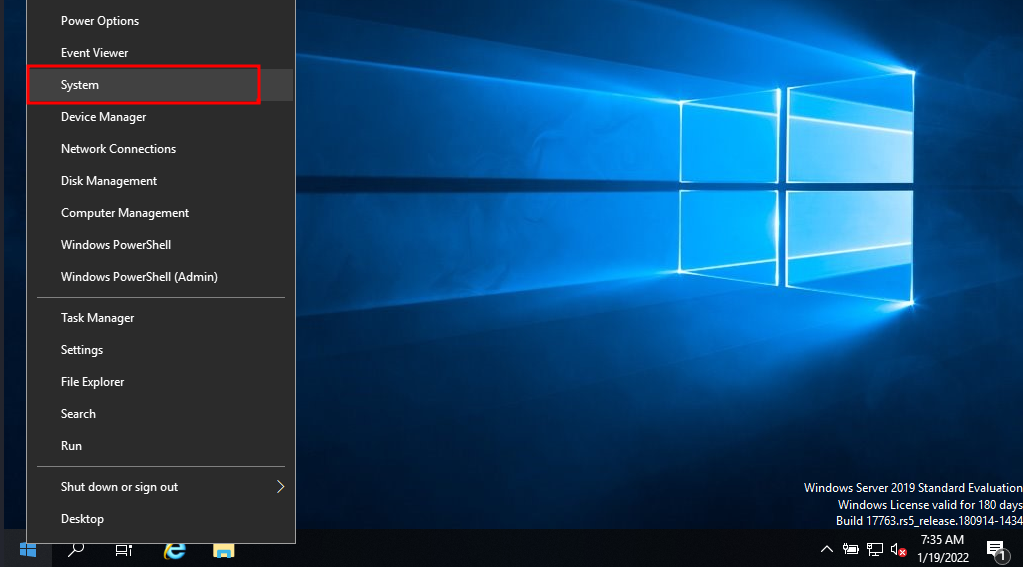The height and width of the screenshot is (567, 1023).
Task: Expand Shut down or sign out submenu
Action: (x=160, y=487)
